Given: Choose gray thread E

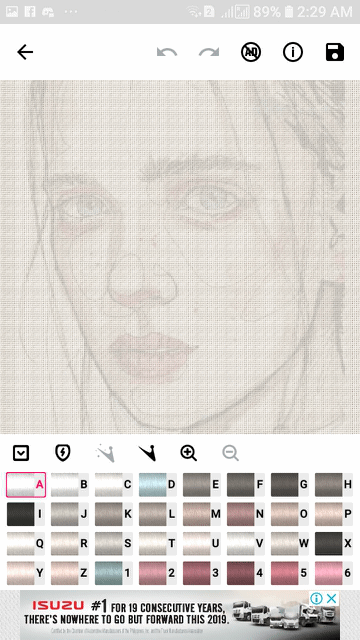Looking at the screenshot, I should tap(202, 484).
